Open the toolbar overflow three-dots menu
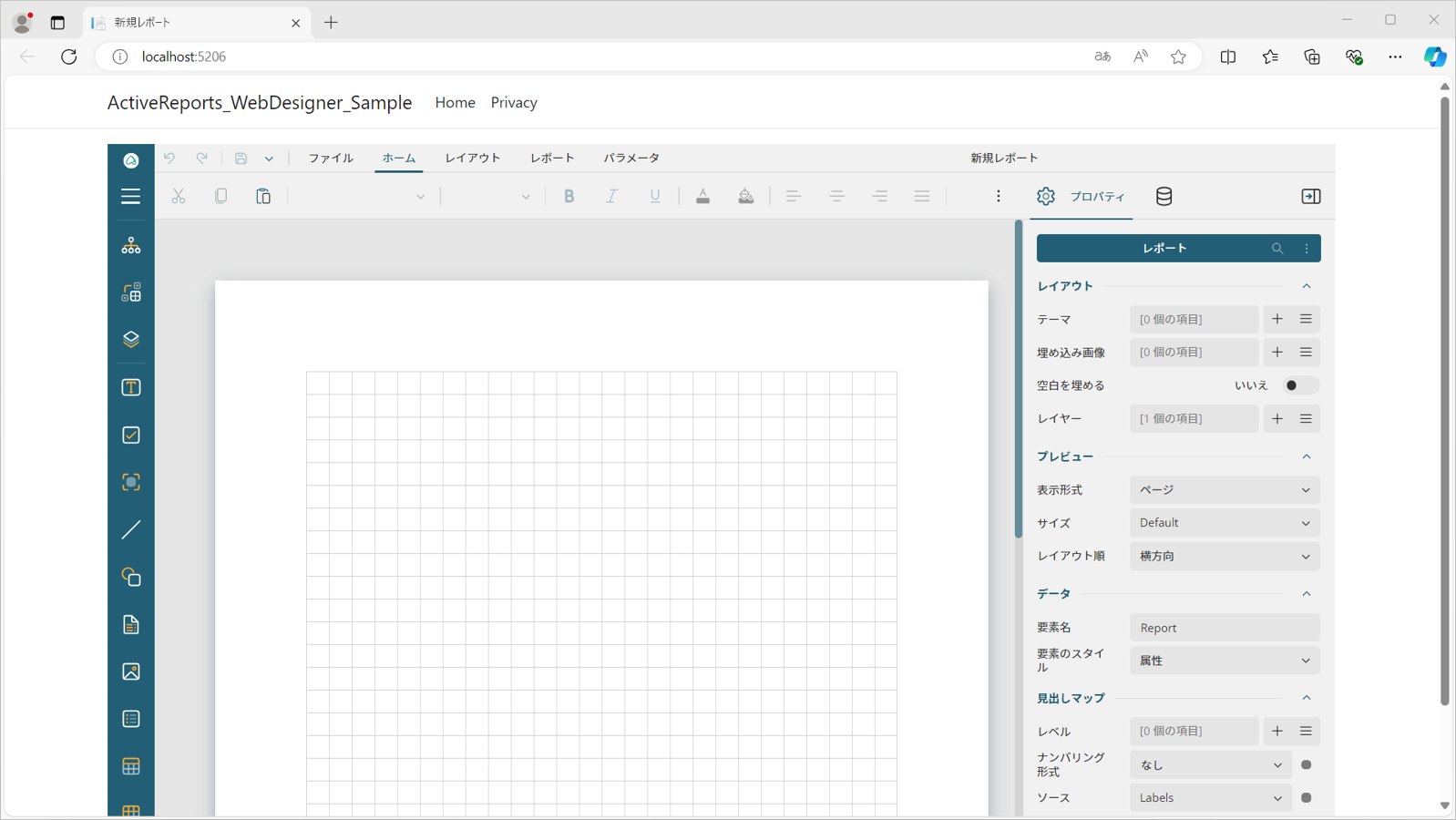 click(x=998, y=196)
